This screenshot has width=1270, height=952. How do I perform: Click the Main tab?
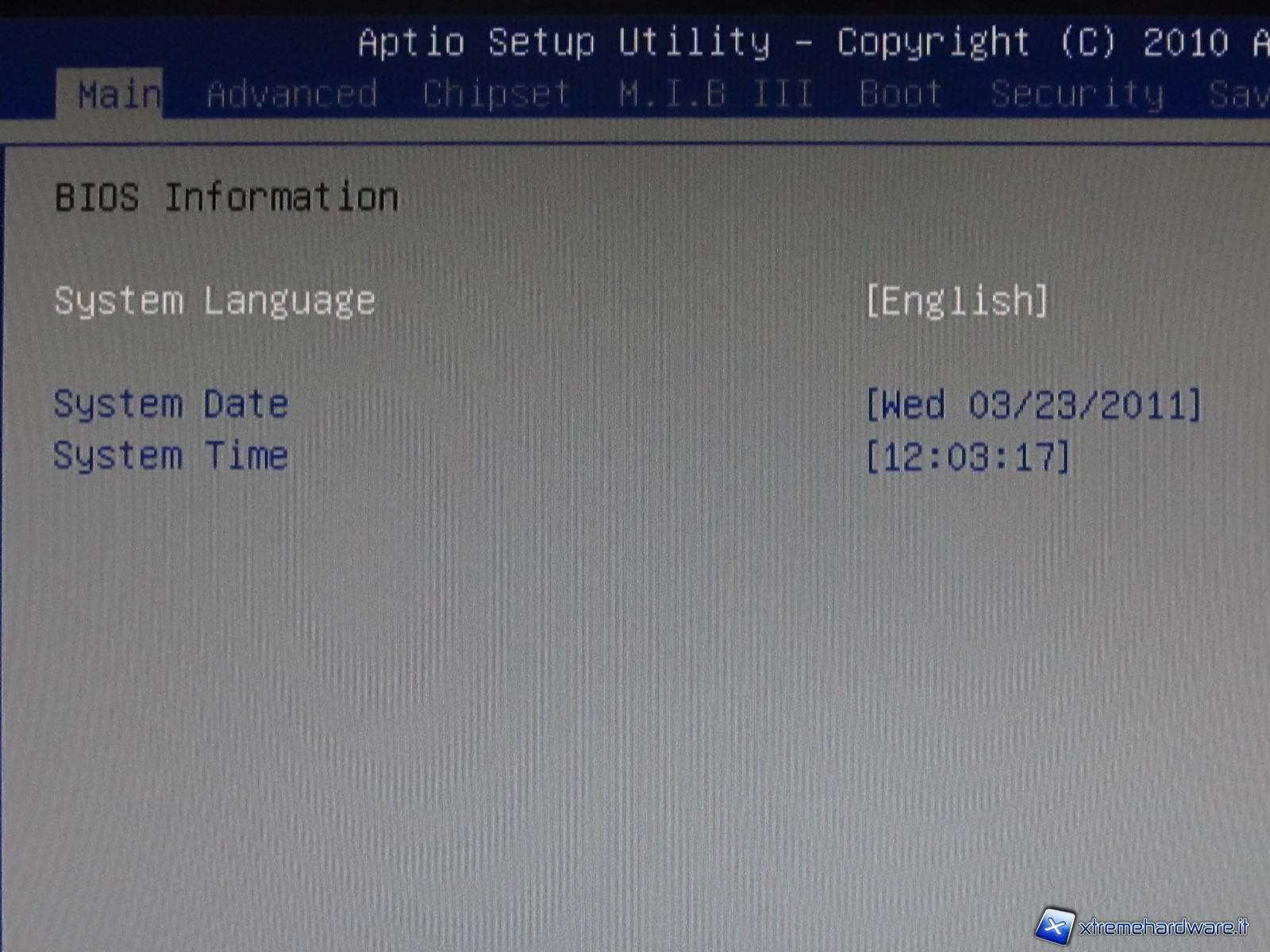[x=119, y=95]
